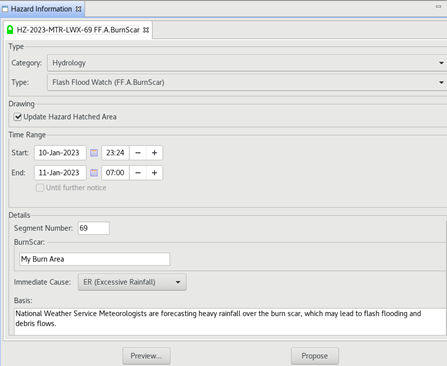
Task: Click the Start time field 23:24
Action: 115,153
